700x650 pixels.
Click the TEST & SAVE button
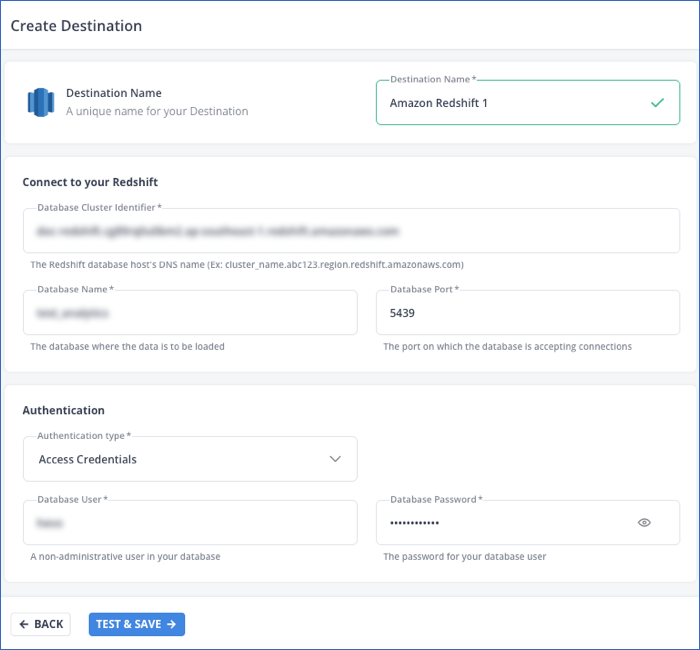[137, 624]
